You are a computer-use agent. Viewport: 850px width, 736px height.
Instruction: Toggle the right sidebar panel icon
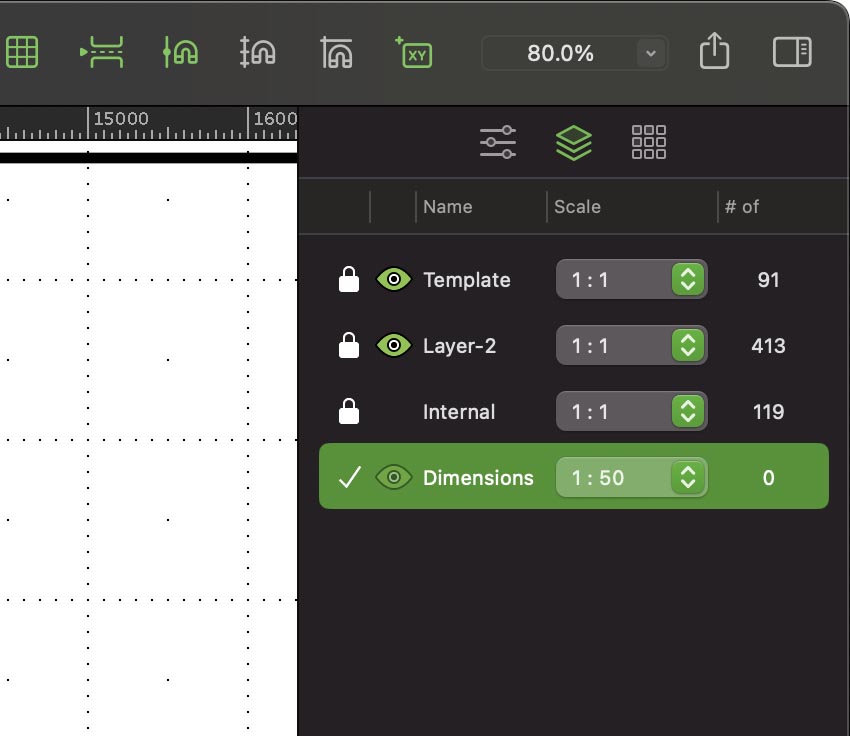(x=792, y=52)
